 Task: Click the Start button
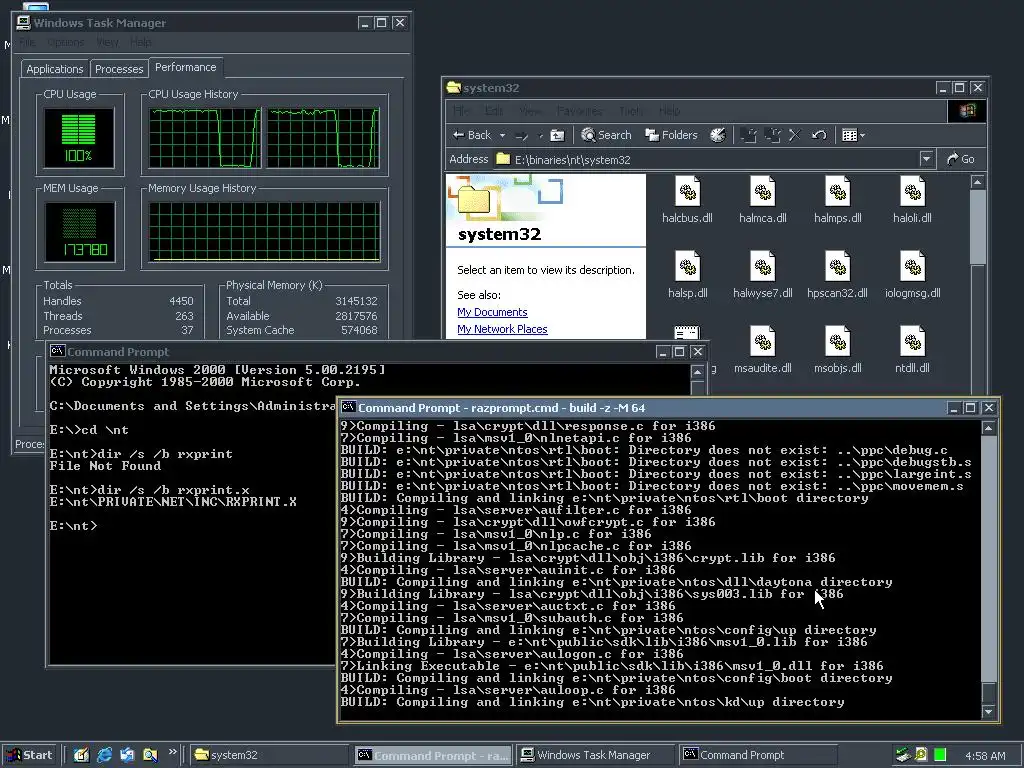31,755
